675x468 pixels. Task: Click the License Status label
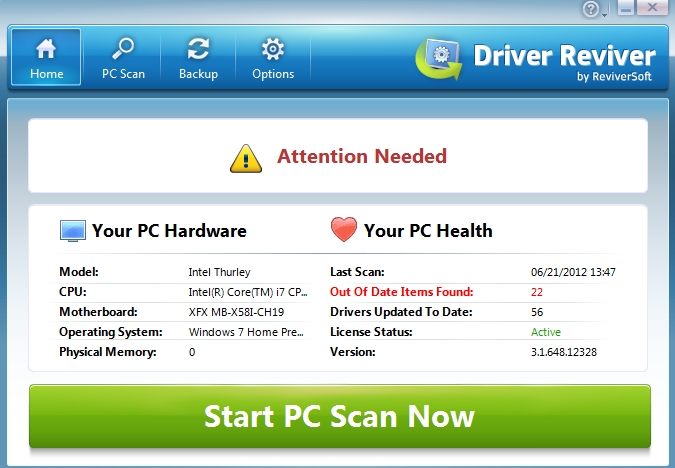371,332
